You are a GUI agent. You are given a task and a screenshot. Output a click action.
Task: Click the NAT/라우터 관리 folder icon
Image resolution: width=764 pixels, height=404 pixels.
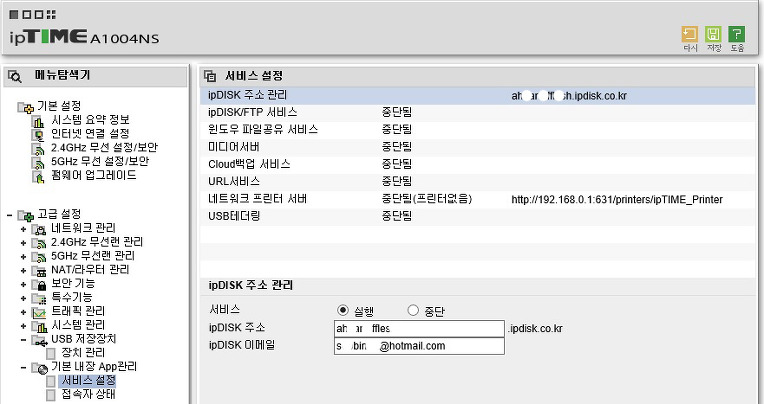click(x=39, y=270)
